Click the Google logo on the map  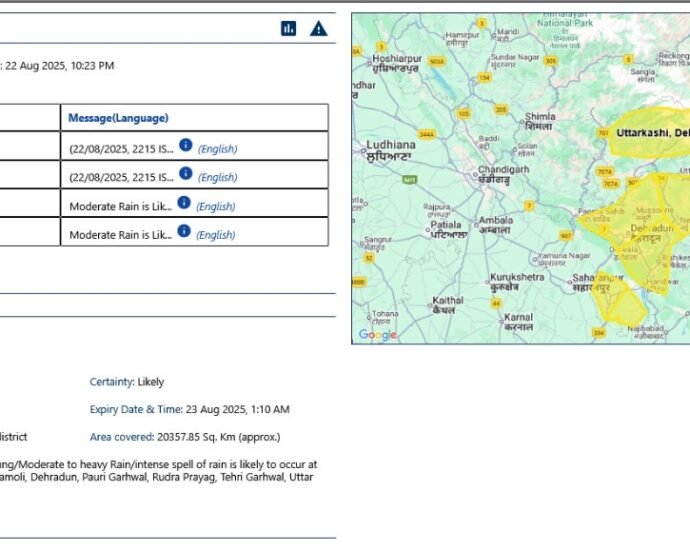pyautogui.click(x=378, y=335)
